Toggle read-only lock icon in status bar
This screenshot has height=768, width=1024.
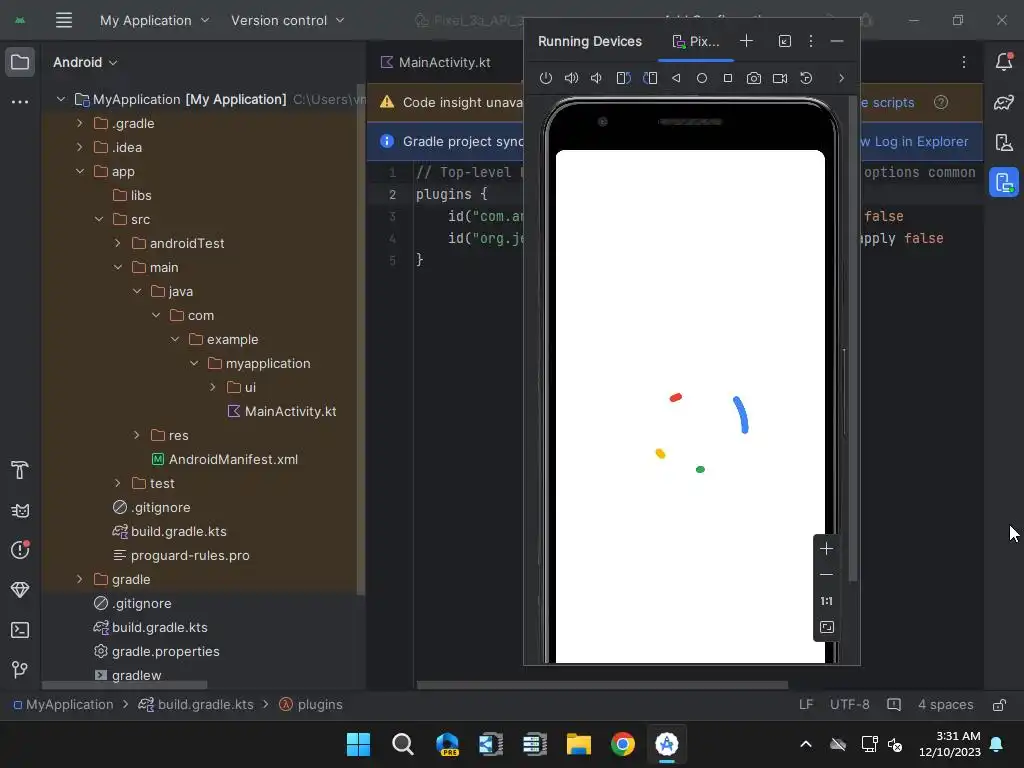pos(999,705)
